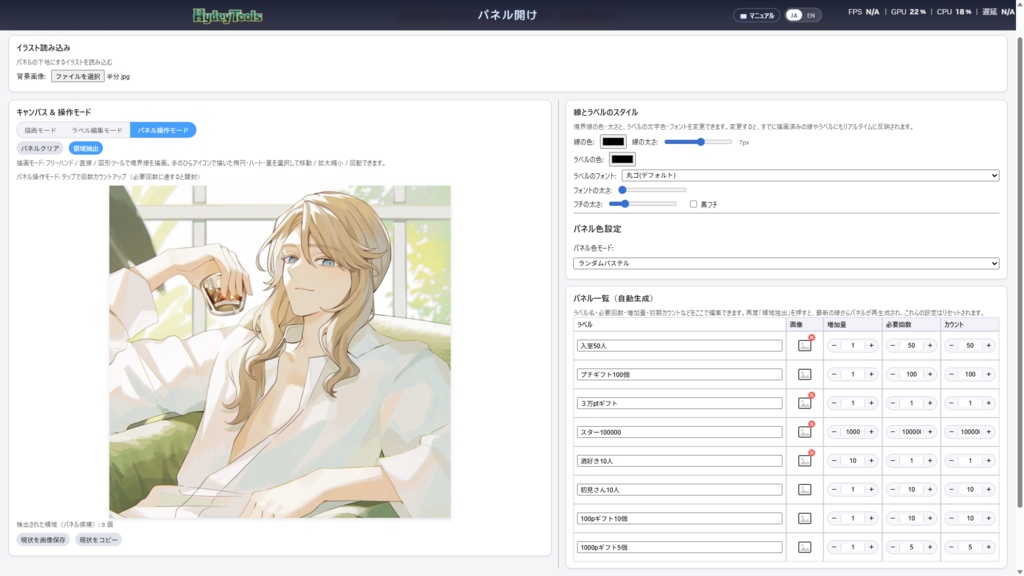Click the HydeyTools logo
Image resolution: width=1024 pixels, height=576 pixels.
pyautogui.click(x=227, y=16)
